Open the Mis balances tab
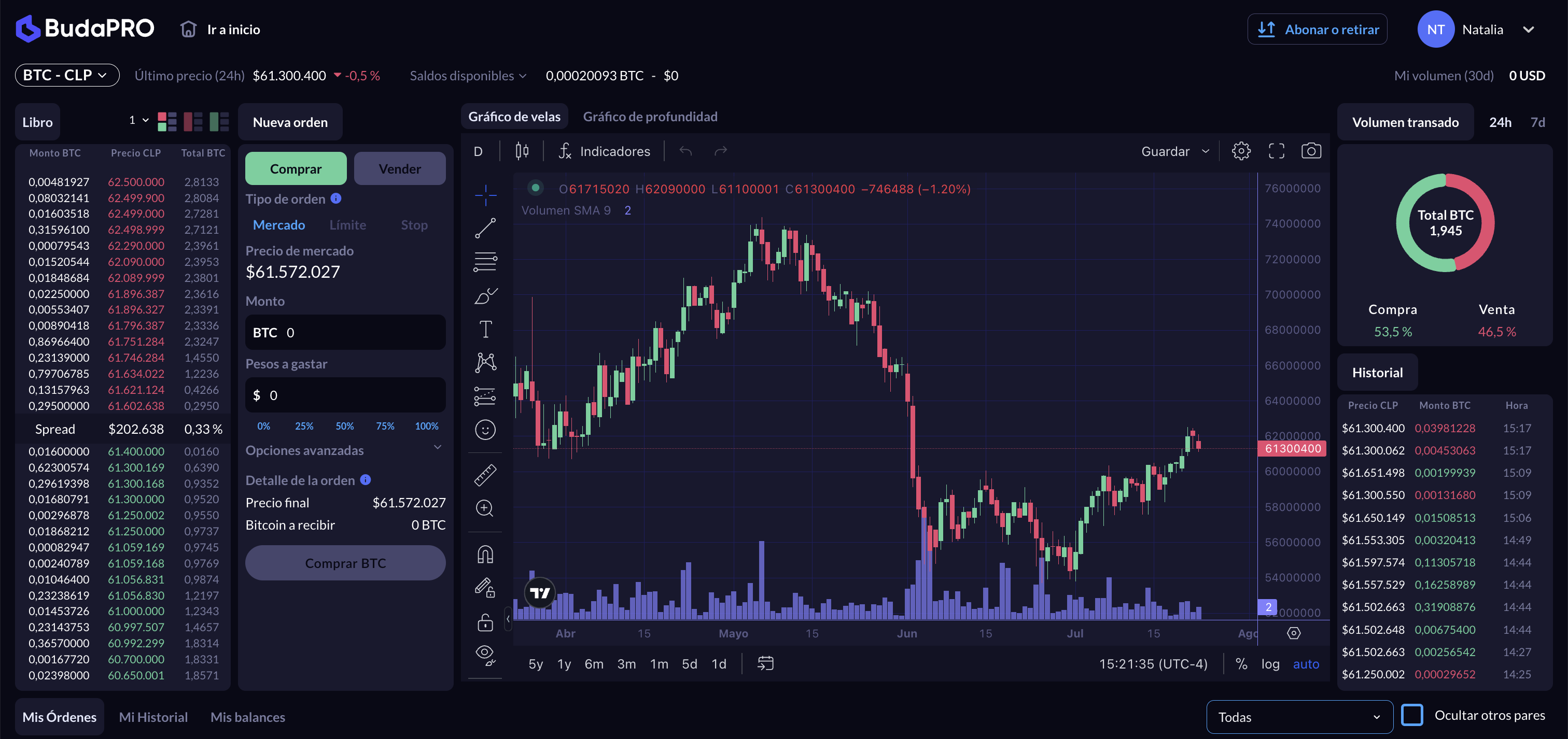The height and width of the screenshot is (739, 1568). (x=247, y=717)
